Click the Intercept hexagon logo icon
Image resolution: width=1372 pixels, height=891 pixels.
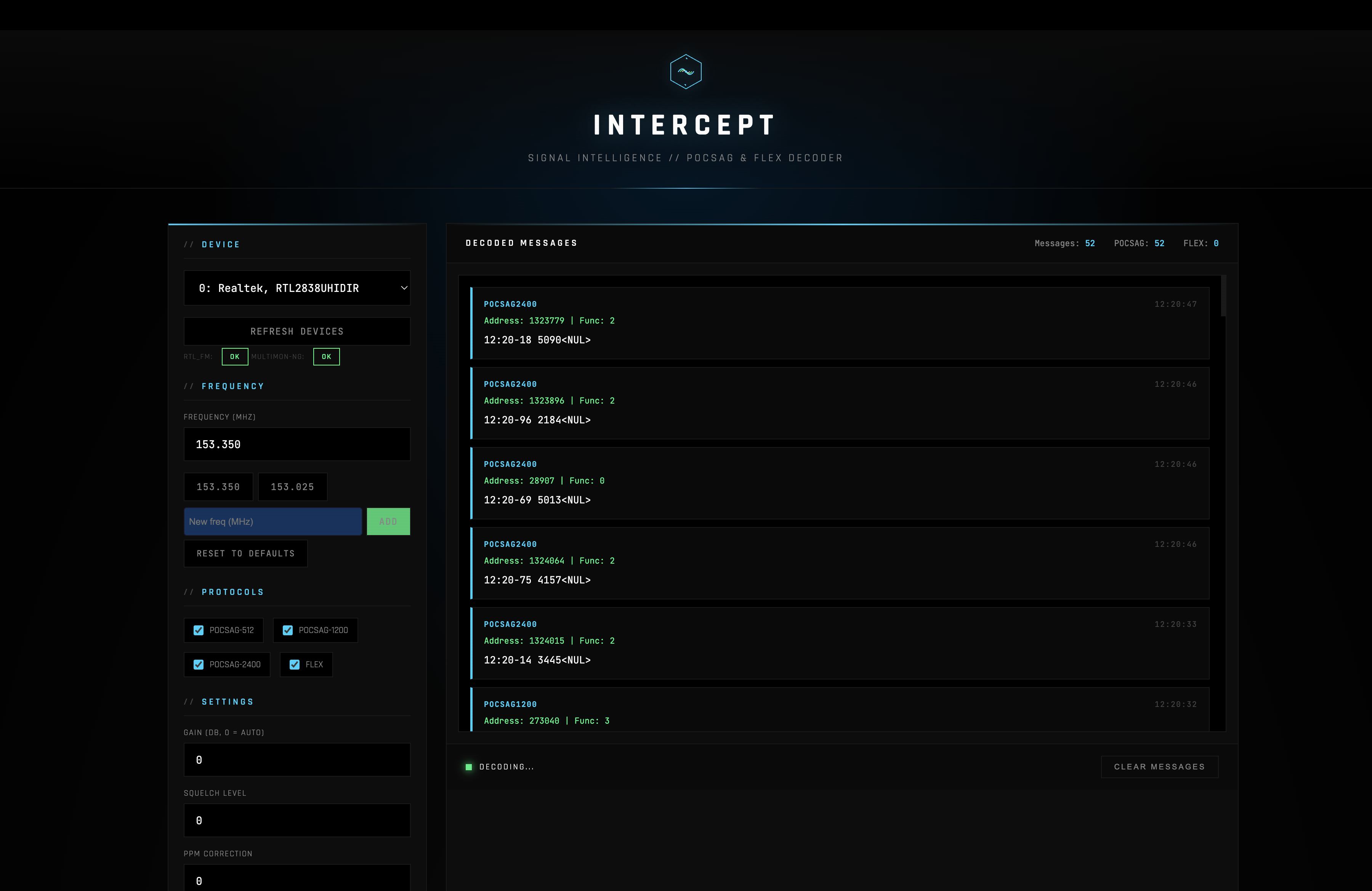(x=685, y=72)
